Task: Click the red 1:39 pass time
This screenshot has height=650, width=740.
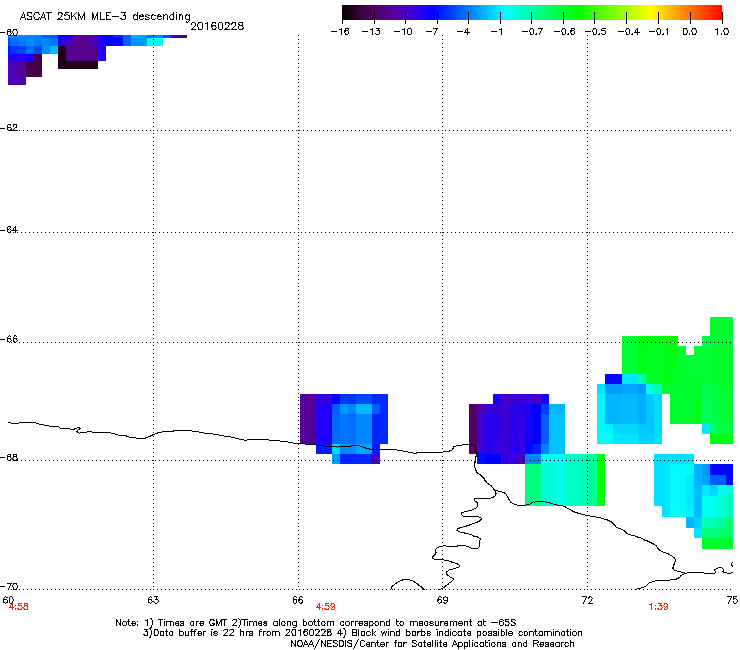Action: point(658,607)
